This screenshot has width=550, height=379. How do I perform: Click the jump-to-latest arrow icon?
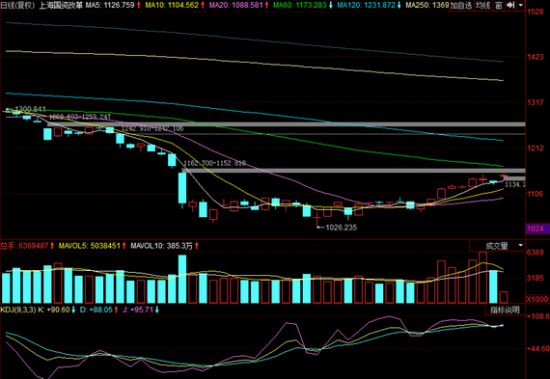point(511,5)
